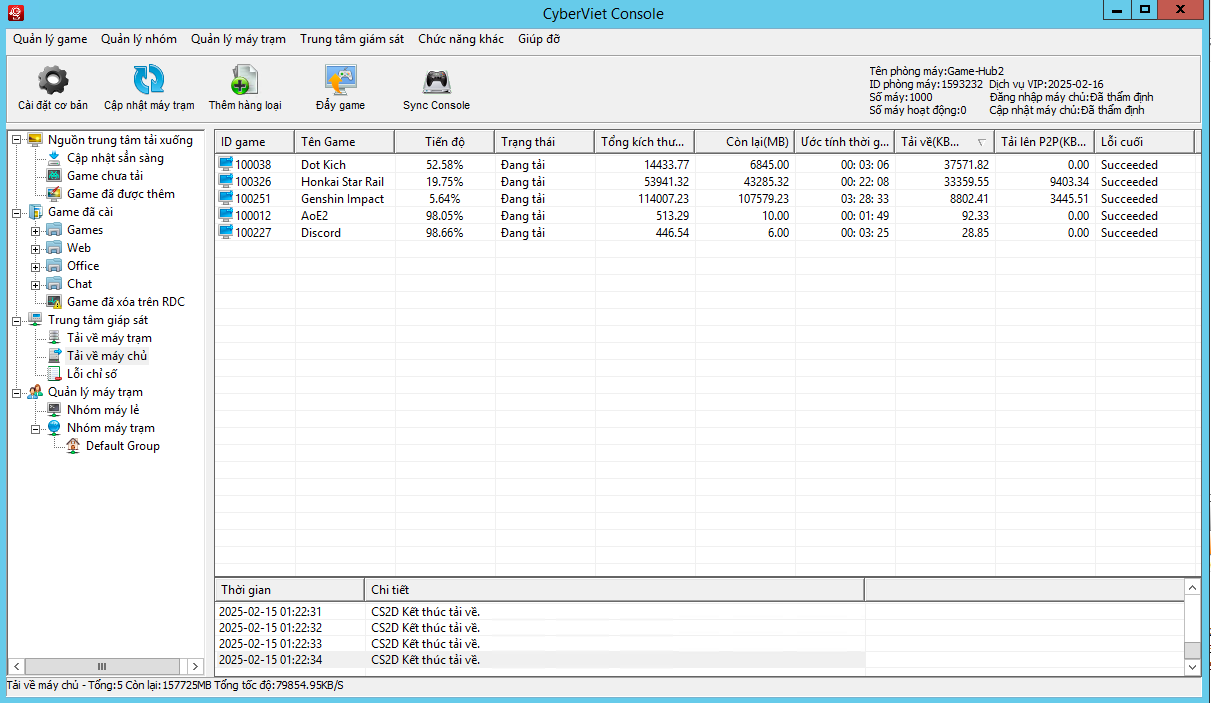Viewport: 1211px width, 703px height.
Task: Select the Genshin Impact row icon
Action: click(x=226, y=199)
